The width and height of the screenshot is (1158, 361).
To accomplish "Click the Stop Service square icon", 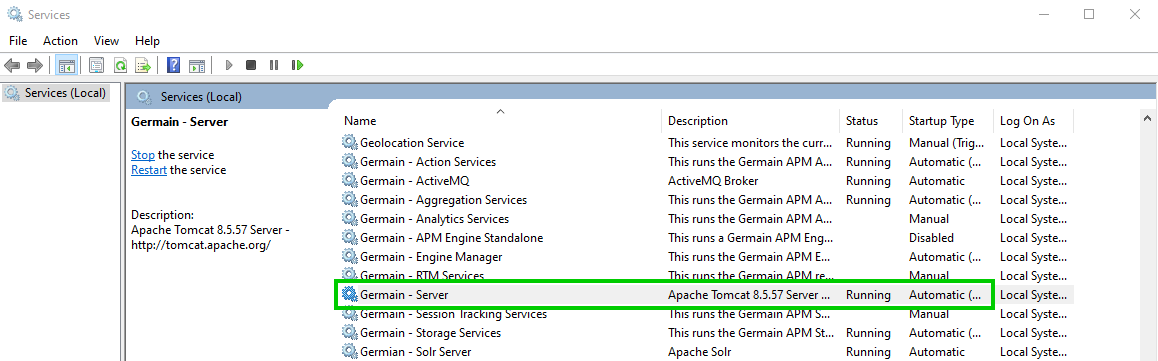I will 251,66.
